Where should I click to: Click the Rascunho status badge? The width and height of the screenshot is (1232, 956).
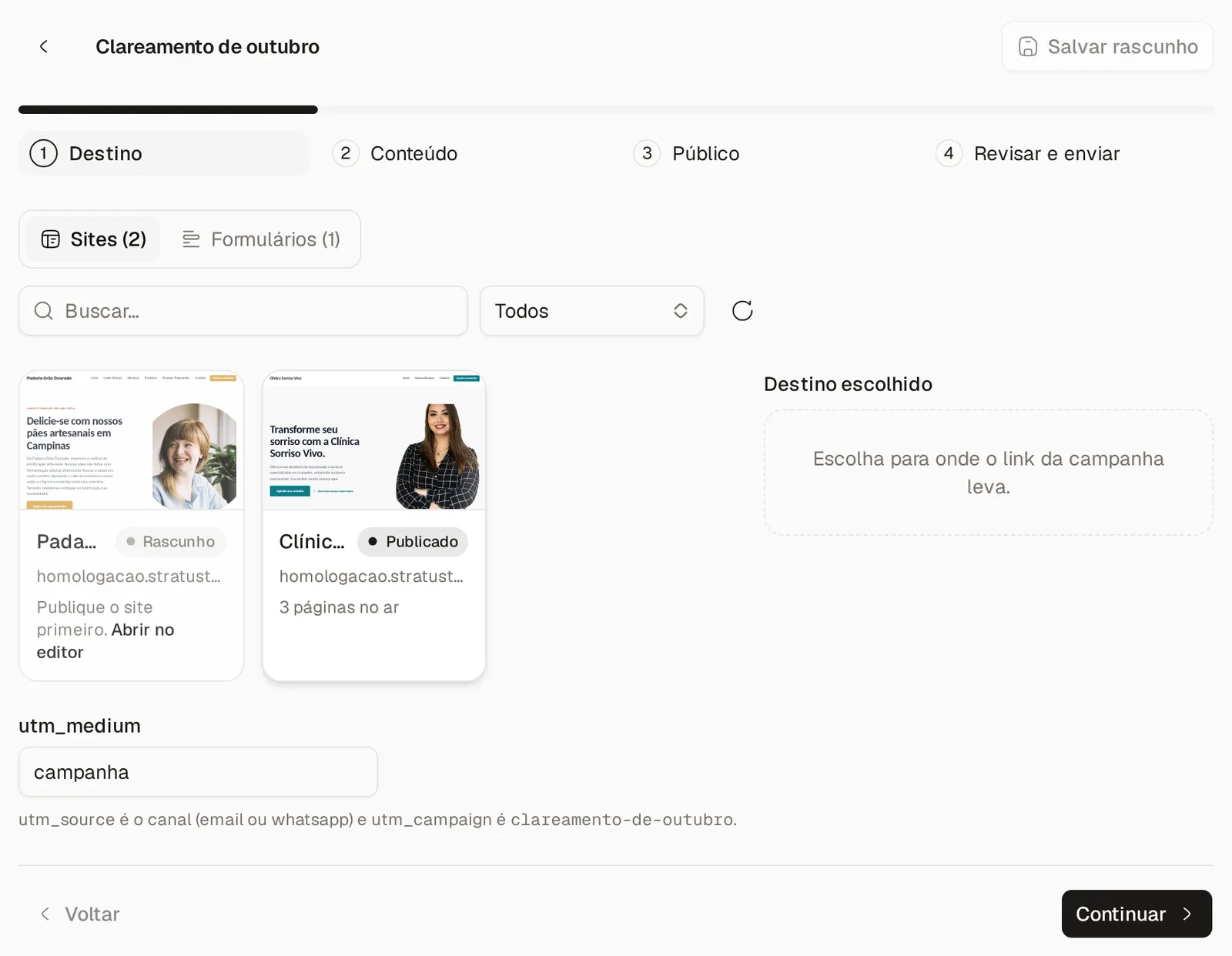tap(171, 542)
